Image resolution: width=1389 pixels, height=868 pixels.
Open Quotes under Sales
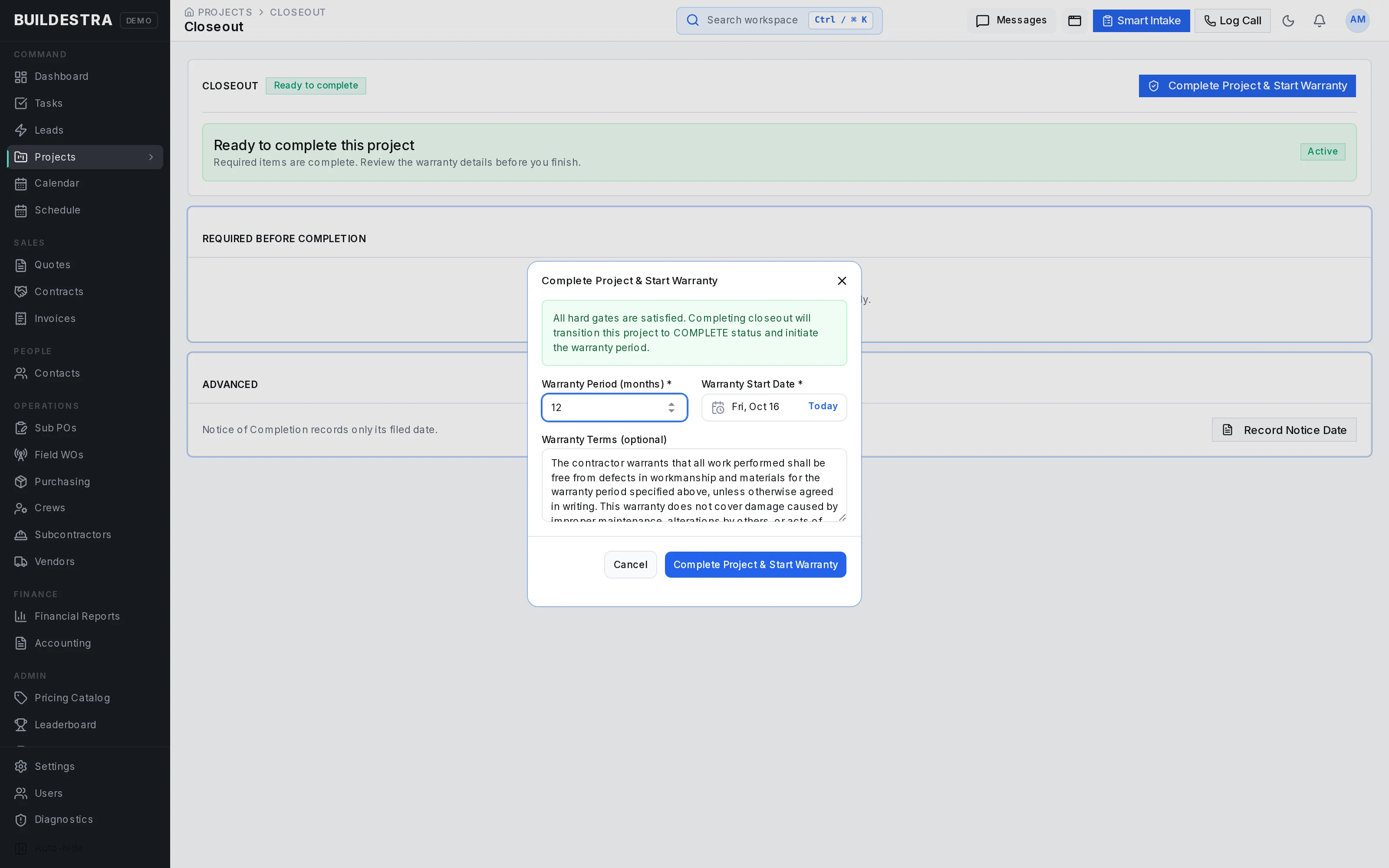pyautogui.click(x=85, y=265)
